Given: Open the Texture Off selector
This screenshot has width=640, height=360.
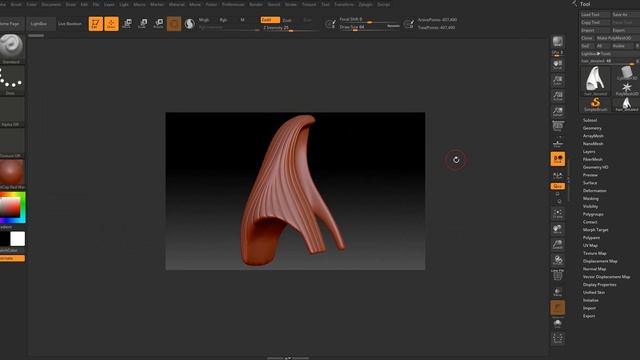Looking at the screenshot, I should (x=11, y=143).
